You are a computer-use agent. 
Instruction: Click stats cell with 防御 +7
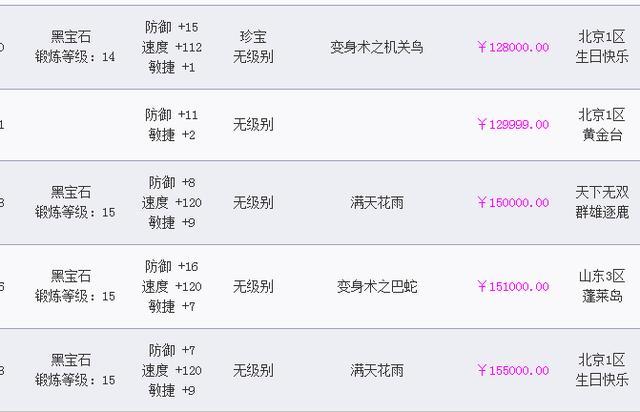pyautogui.click(x=171, y=370)
